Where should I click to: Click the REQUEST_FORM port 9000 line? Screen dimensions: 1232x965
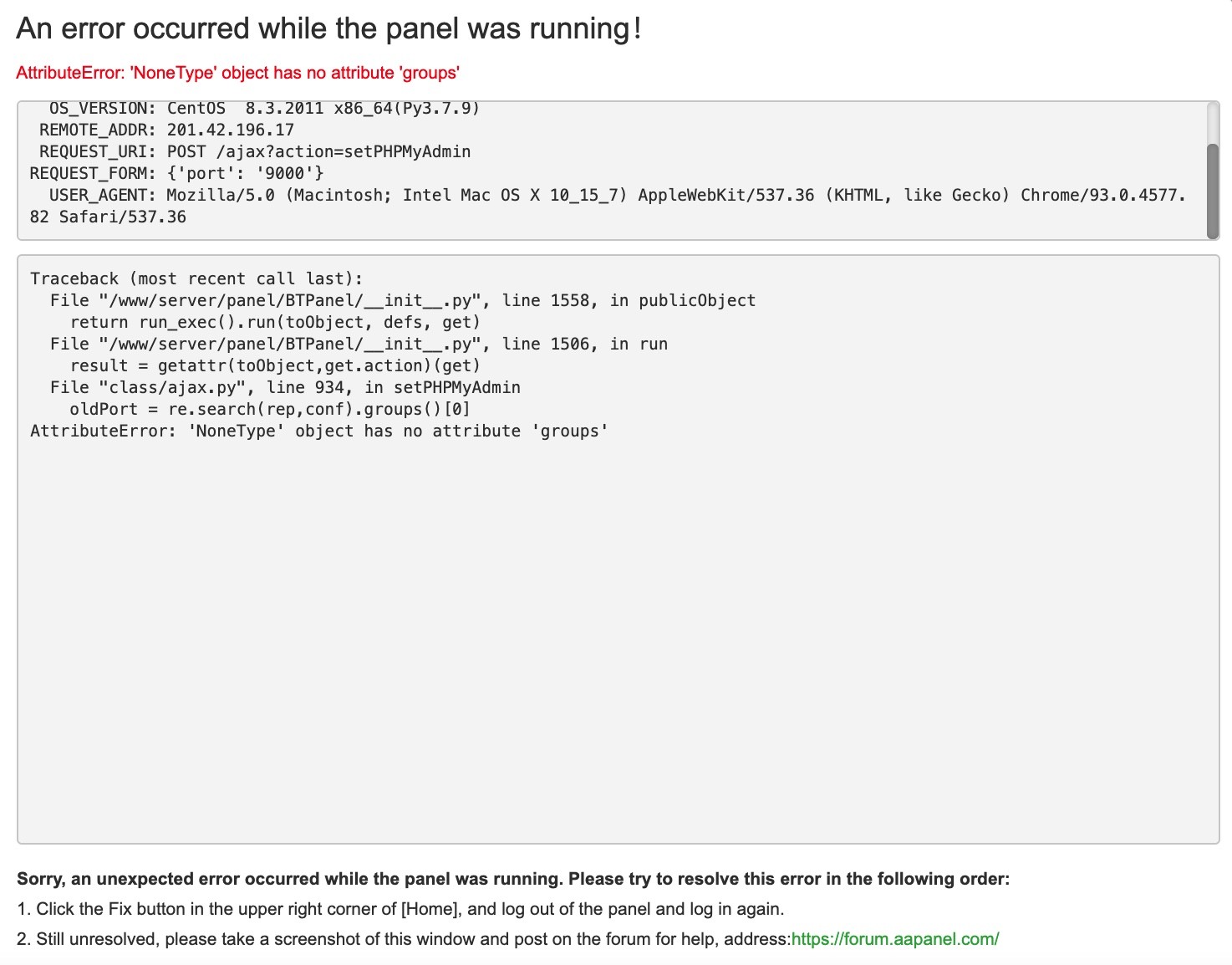click(176, 173)
